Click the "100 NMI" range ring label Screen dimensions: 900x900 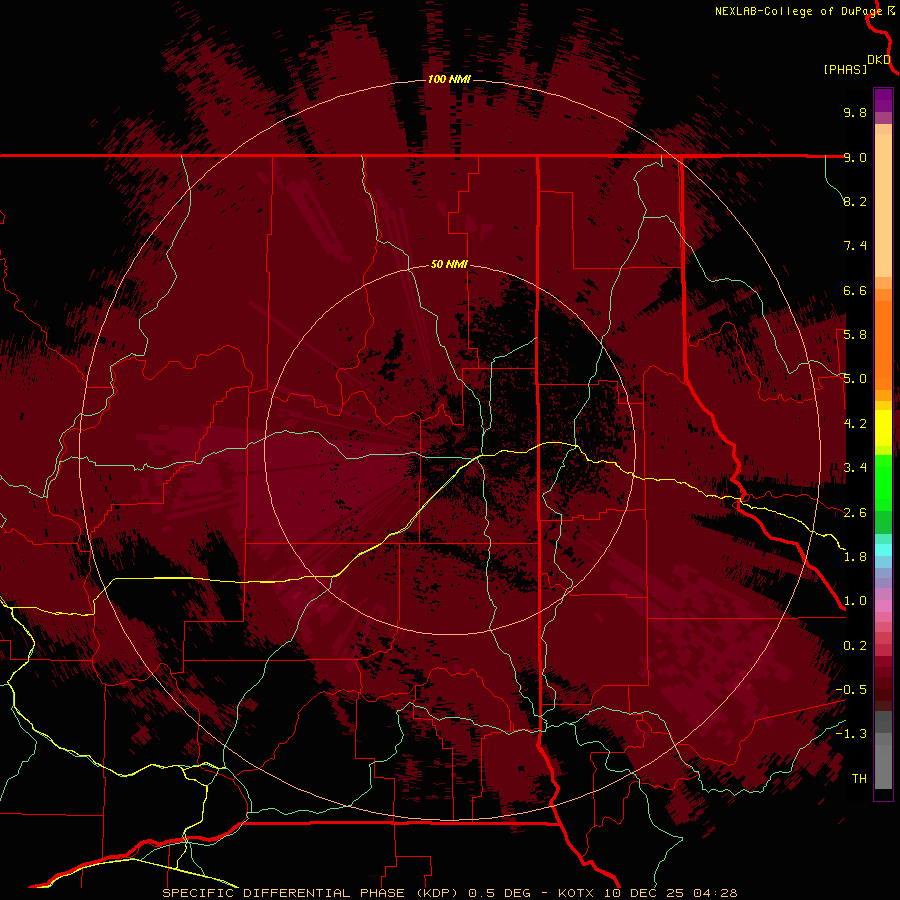[x=449, y=79]
